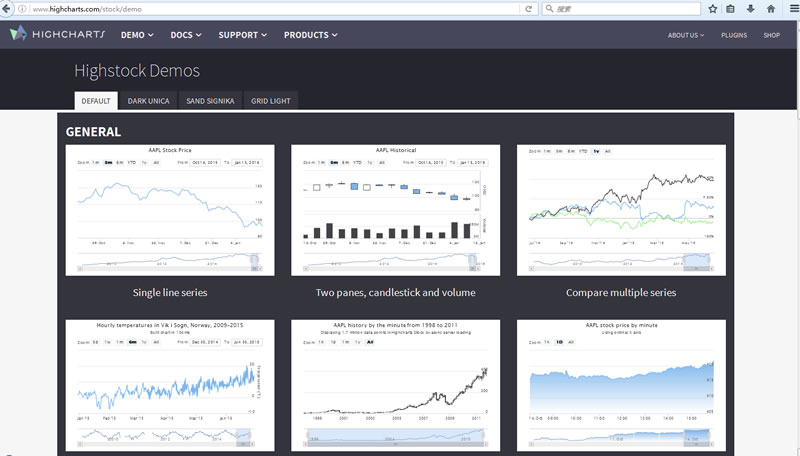
Task: Switch to the DARK UNICA theme tab
Action: (x=149, y=101)
